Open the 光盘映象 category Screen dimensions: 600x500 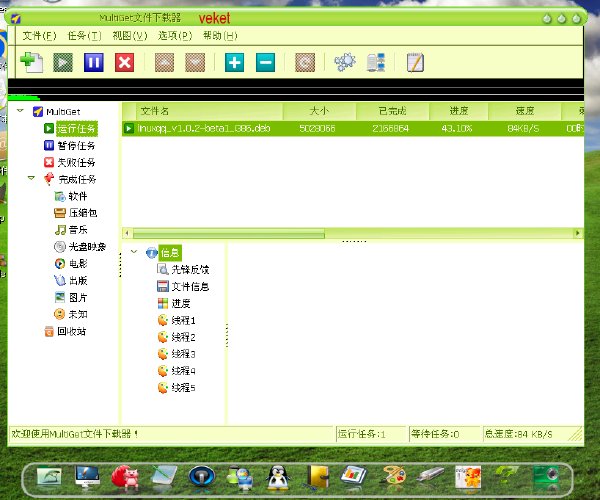point(87,247)
